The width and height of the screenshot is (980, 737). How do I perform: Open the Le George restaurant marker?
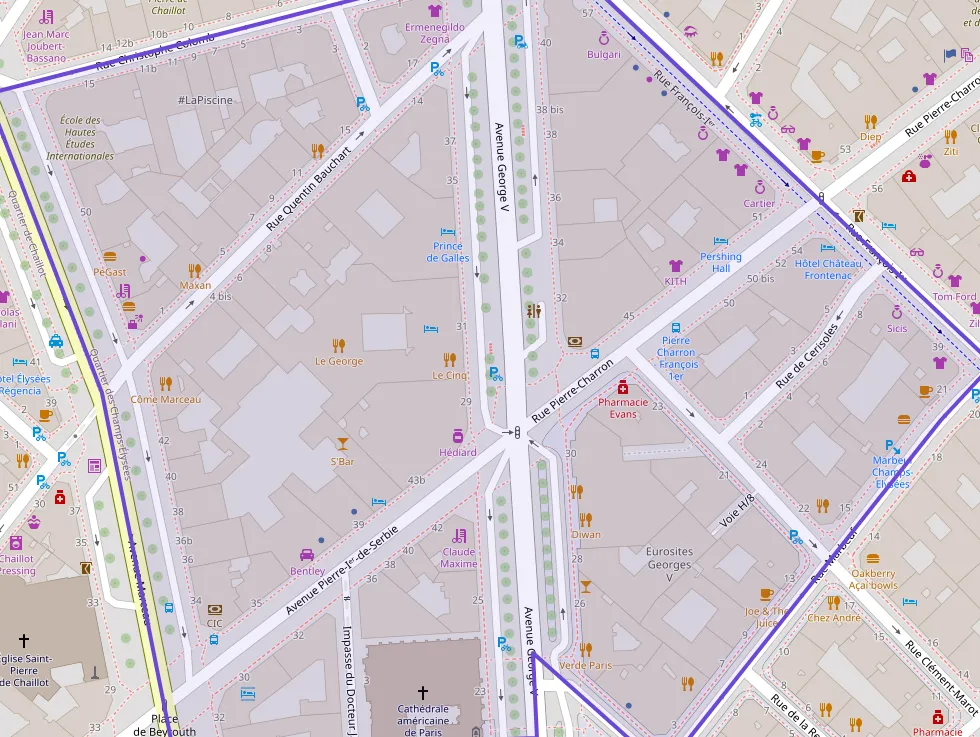[x=339, y=345]
